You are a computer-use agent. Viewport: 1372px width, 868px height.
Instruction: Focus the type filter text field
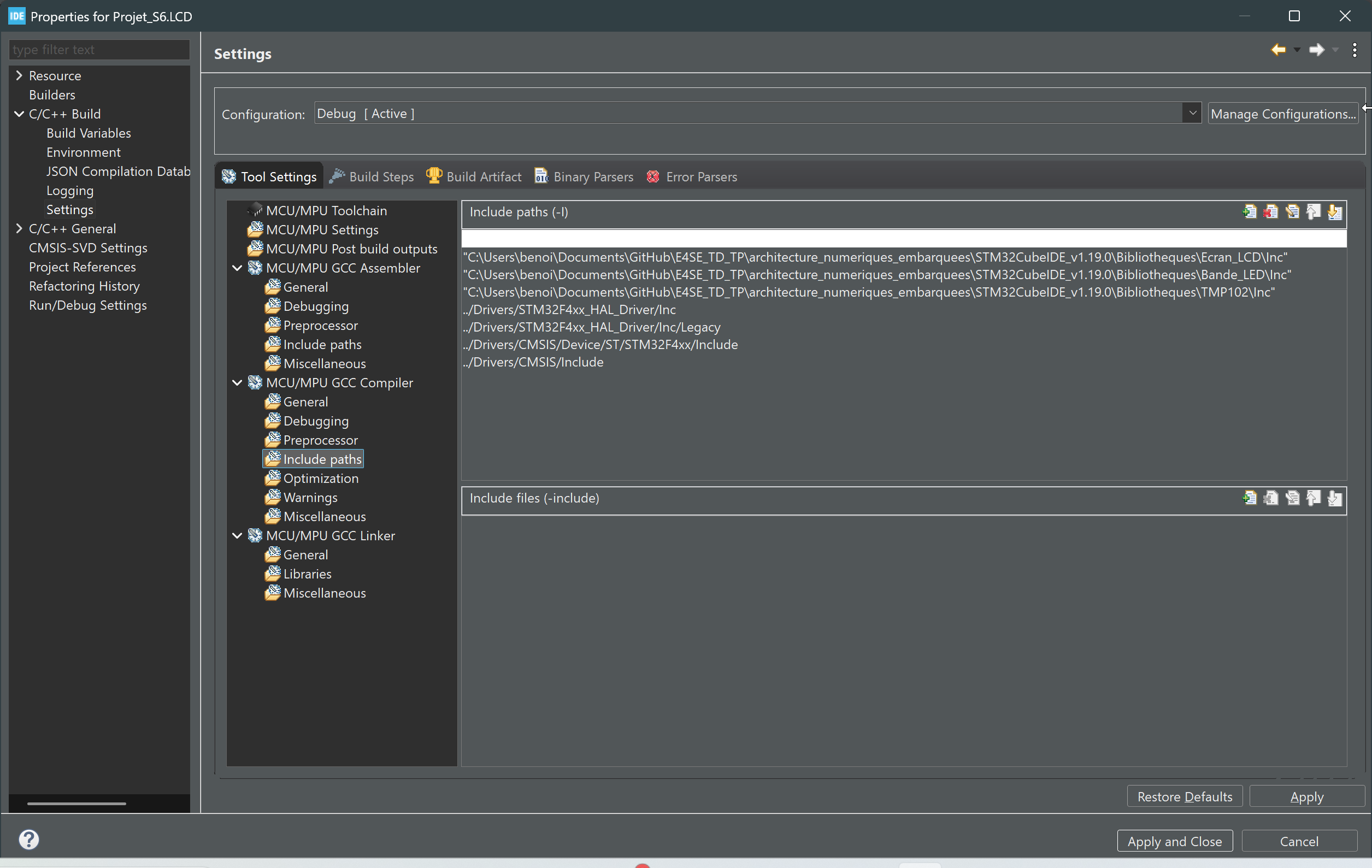(x=99, y=50)
